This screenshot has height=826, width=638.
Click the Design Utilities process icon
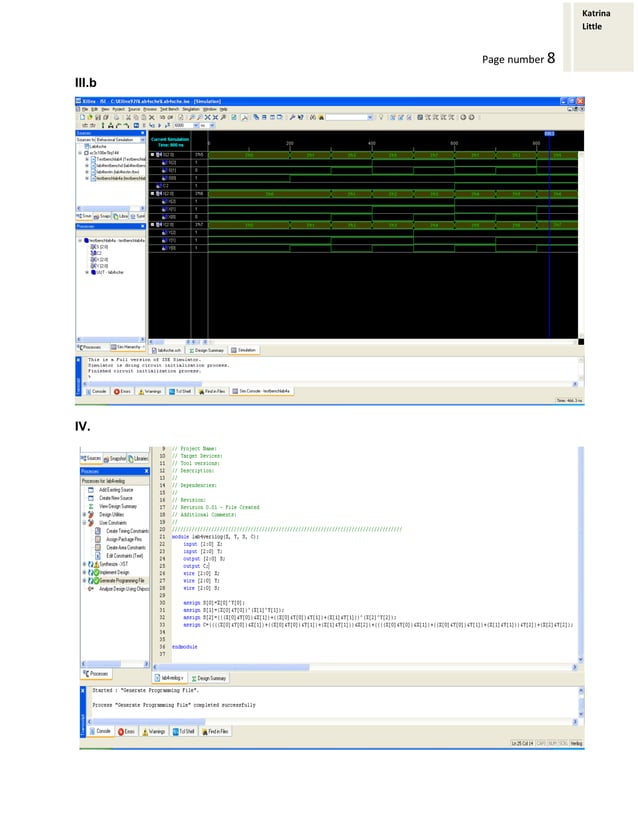pos(91,515)
